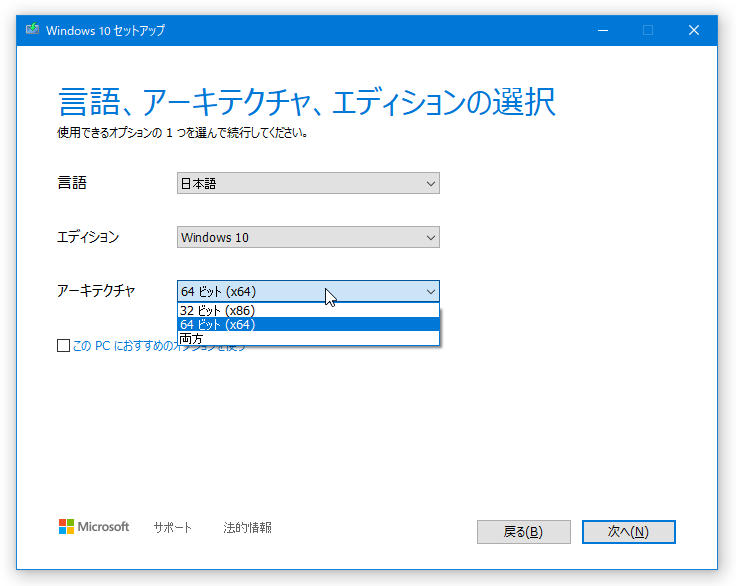
Task: Click the エディション dropdown chevron arrow
Action: pos(430,238)
